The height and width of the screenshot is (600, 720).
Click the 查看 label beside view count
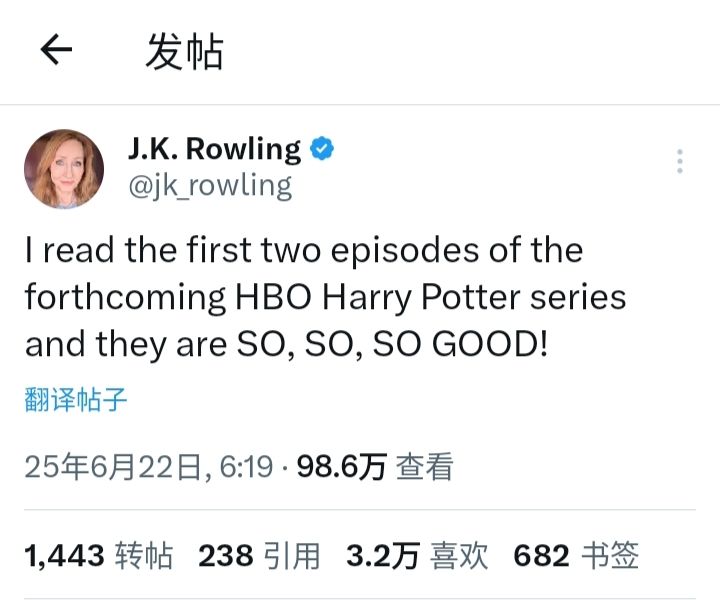425,467
